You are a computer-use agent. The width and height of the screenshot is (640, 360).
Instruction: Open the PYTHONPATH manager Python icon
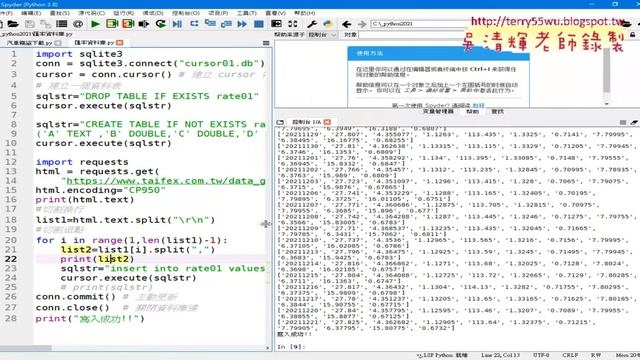pyautogui.click(x=327, y=24)
